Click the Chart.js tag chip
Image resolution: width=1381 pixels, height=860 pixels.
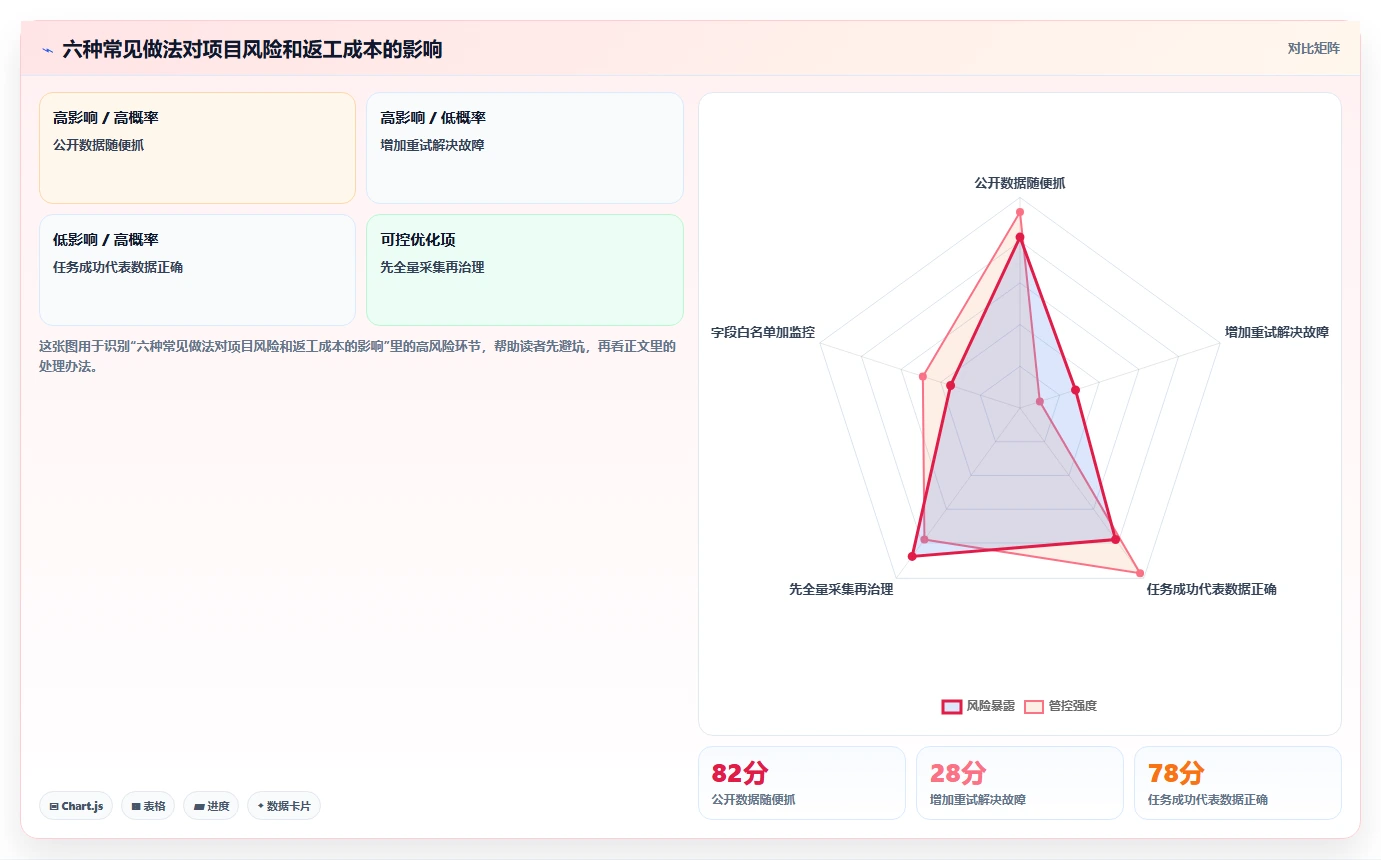click(76, 806)
